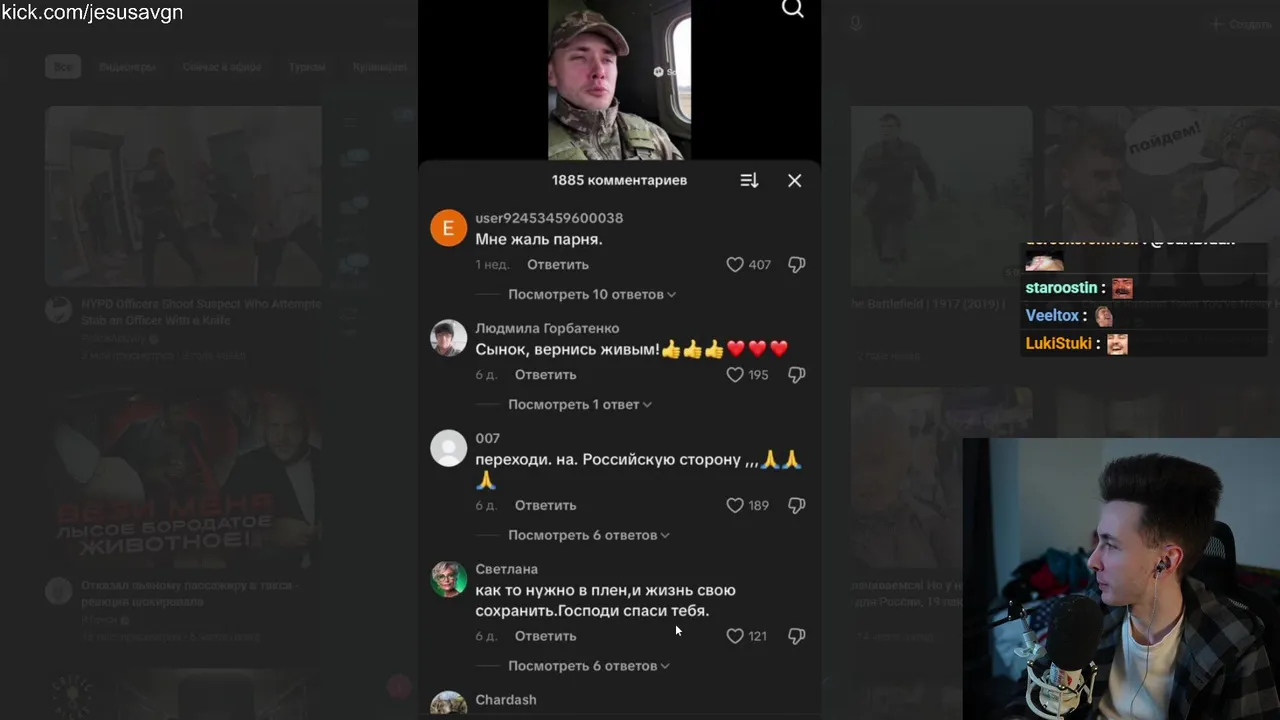Image resolution: width=1280 pixels, height=720 pixels.
Task: Reply to user92453459600038 via "Ответить"
Action: tap(558, 265)
